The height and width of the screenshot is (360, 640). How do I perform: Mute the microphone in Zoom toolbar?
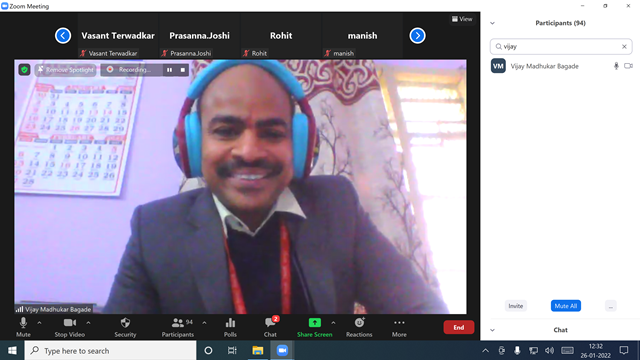coord(23,327)
